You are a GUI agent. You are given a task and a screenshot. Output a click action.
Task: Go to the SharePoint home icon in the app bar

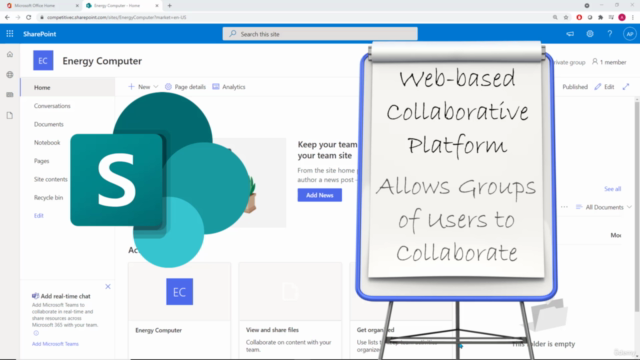point(10,54)
